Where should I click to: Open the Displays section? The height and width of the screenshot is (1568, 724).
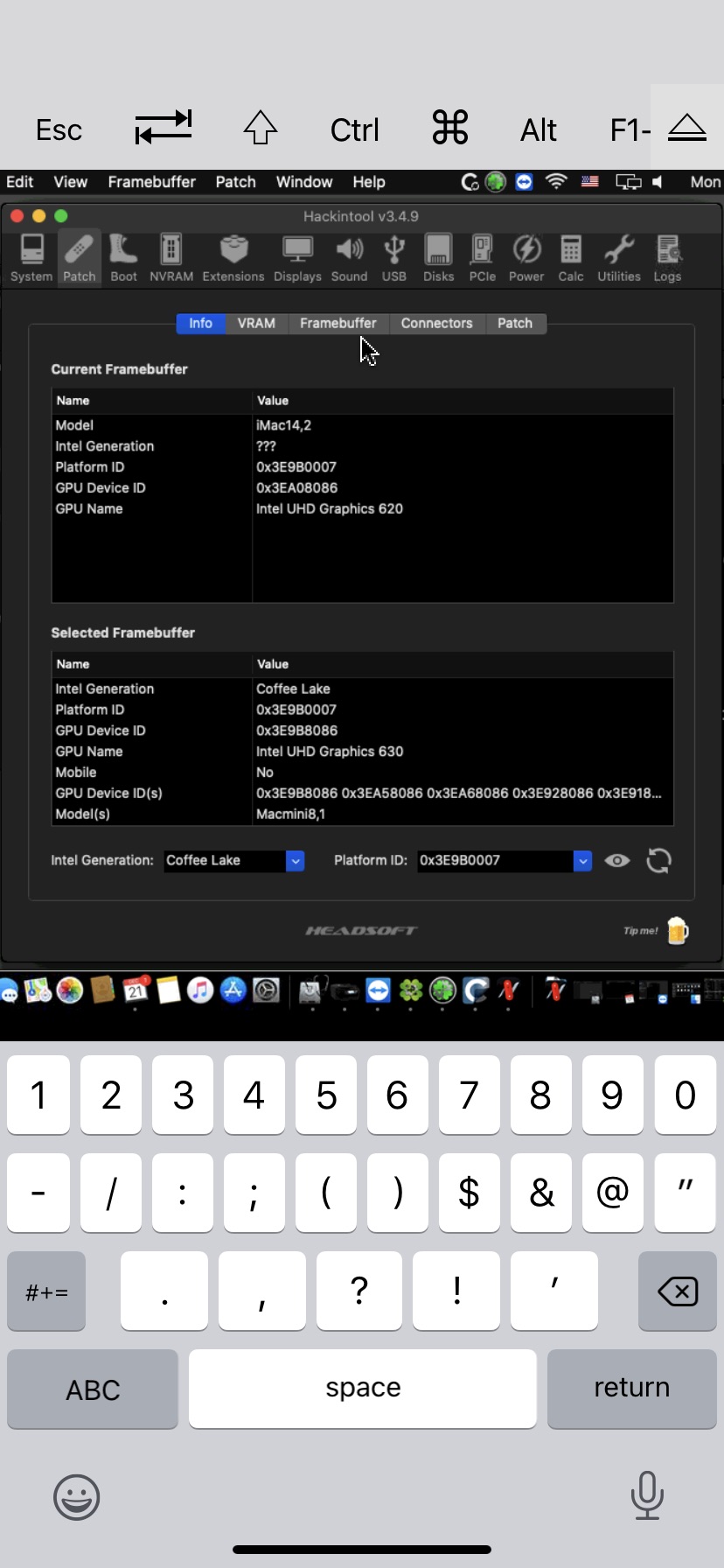point(297,258)
